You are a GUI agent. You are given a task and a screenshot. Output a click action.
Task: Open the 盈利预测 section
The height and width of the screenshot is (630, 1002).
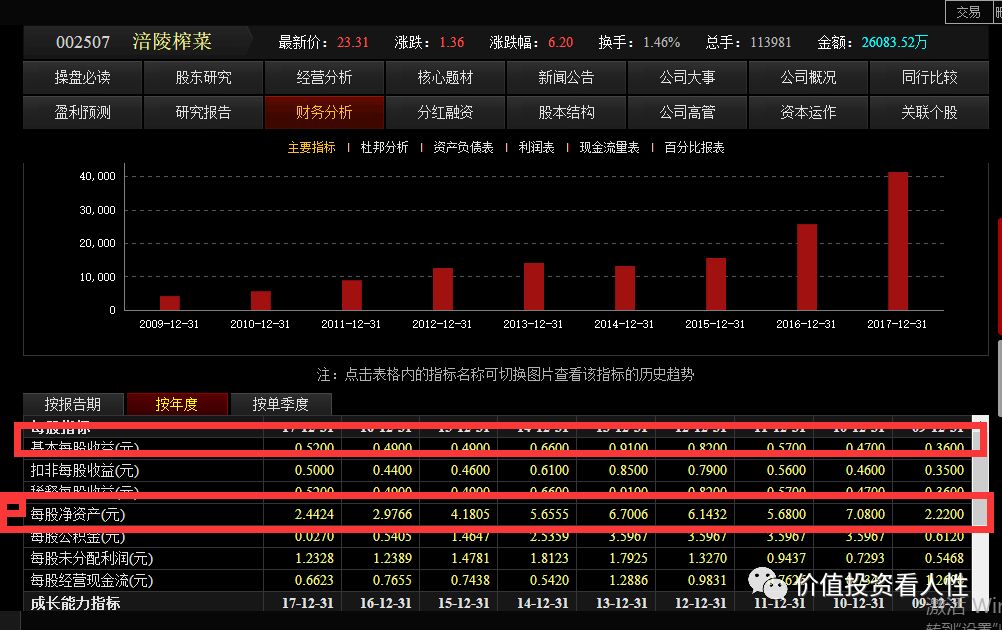(x=82, y=112)
